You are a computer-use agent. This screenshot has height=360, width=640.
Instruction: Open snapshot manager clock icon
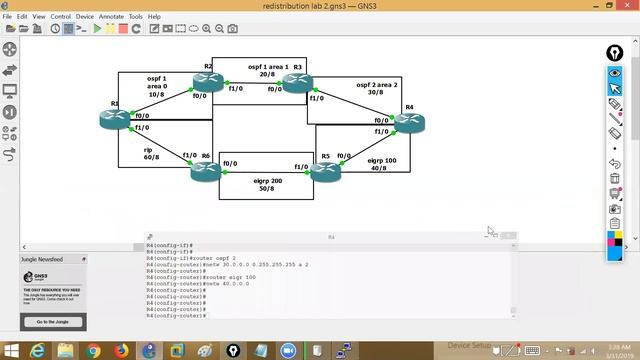55,29
